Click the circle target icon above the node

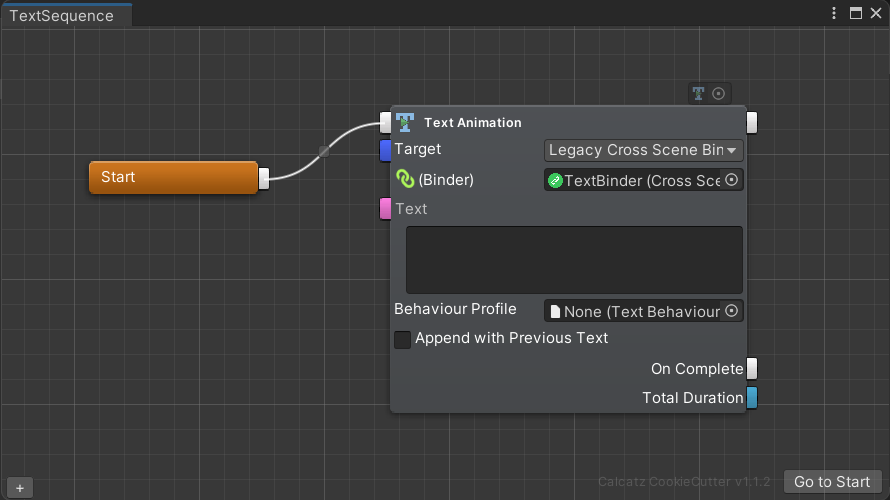[x=718, y=94]
